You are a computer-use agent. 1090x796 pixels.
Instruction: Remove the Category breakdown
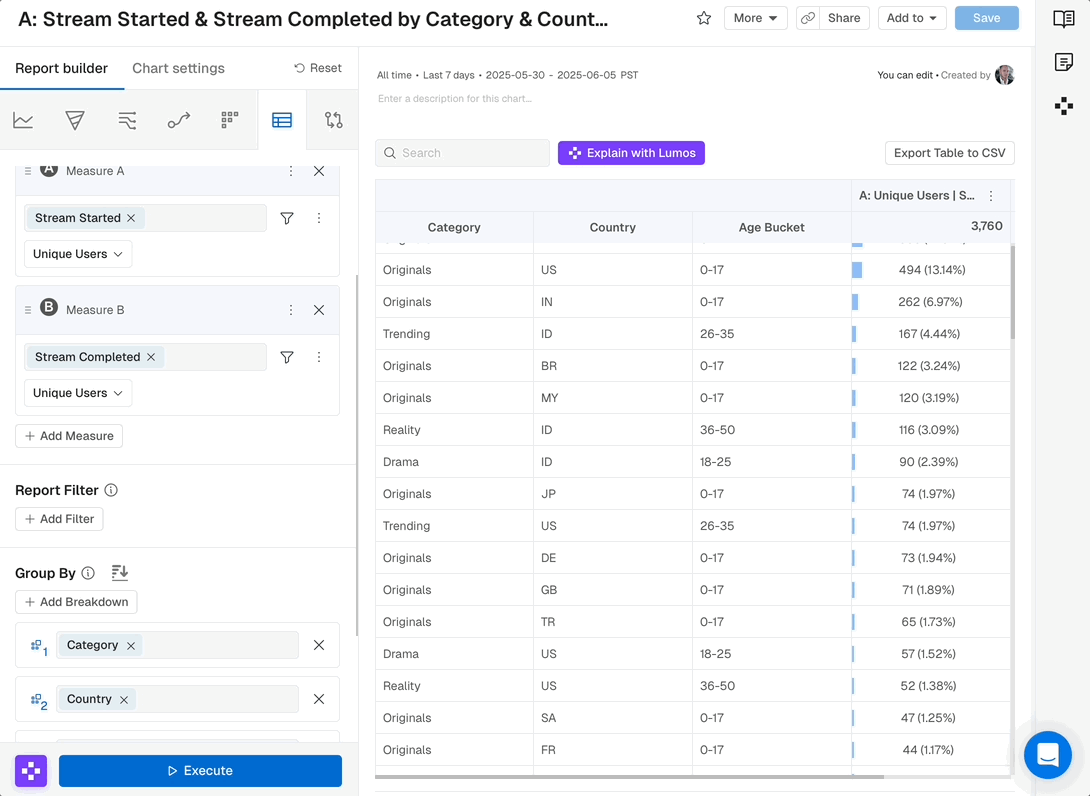tap(319, 645)
